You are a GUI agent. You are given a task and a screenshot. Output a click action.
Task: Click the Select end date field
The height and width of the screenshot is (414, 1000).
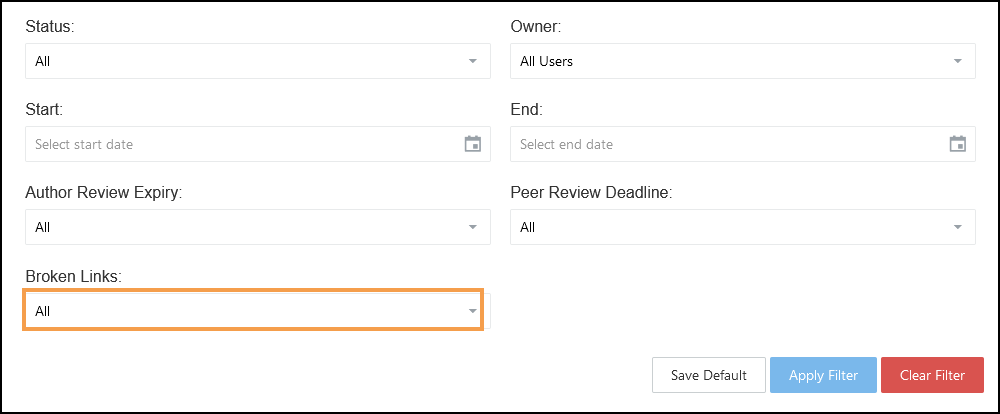(x=725, y=144)
